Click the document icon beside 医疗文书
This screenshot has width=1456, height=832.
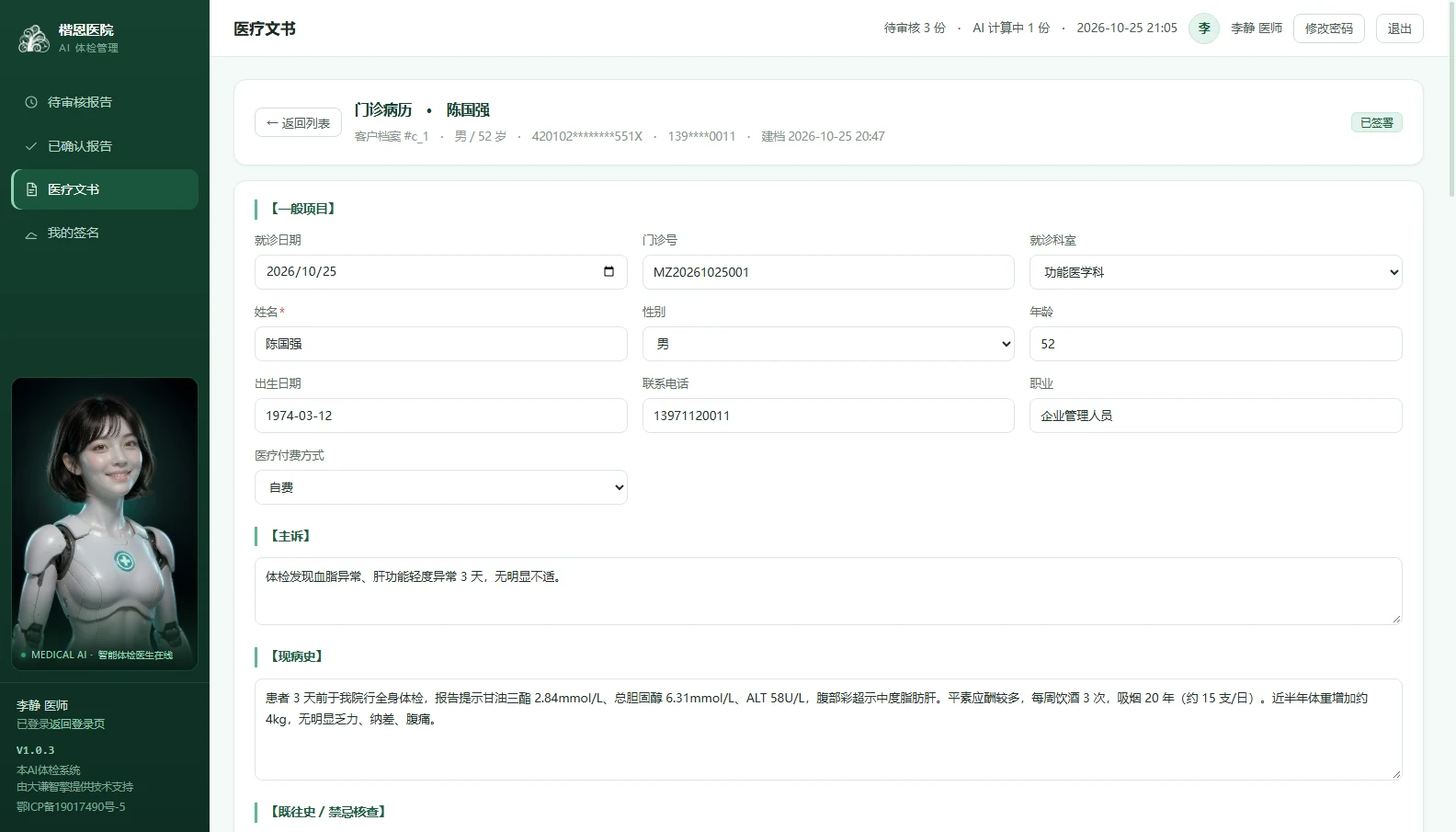[31, 189]
